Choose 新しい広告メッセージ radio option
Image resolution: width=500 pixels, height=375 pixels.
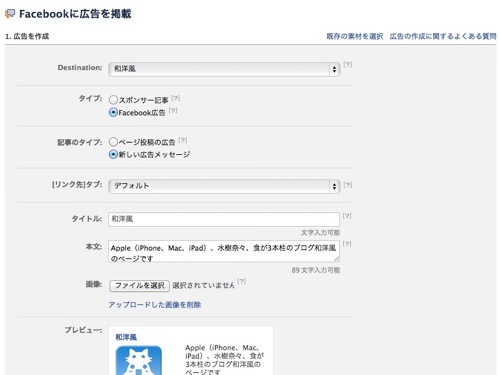(113, 154)
